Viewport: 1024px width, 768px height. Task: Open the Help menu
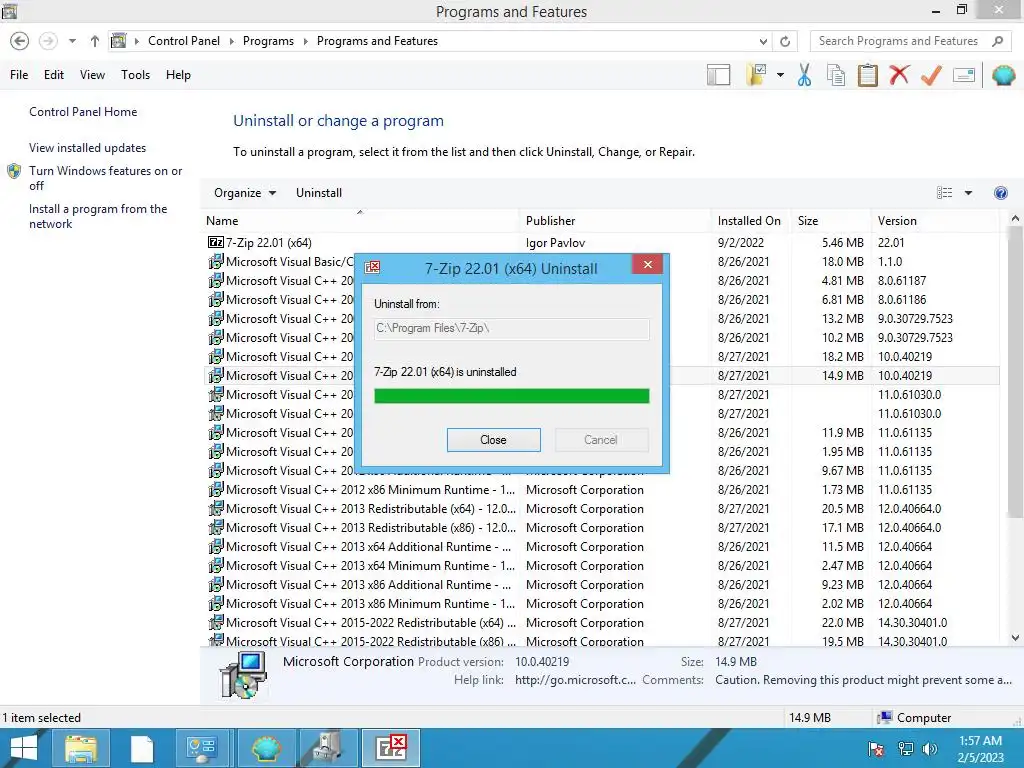178,75
